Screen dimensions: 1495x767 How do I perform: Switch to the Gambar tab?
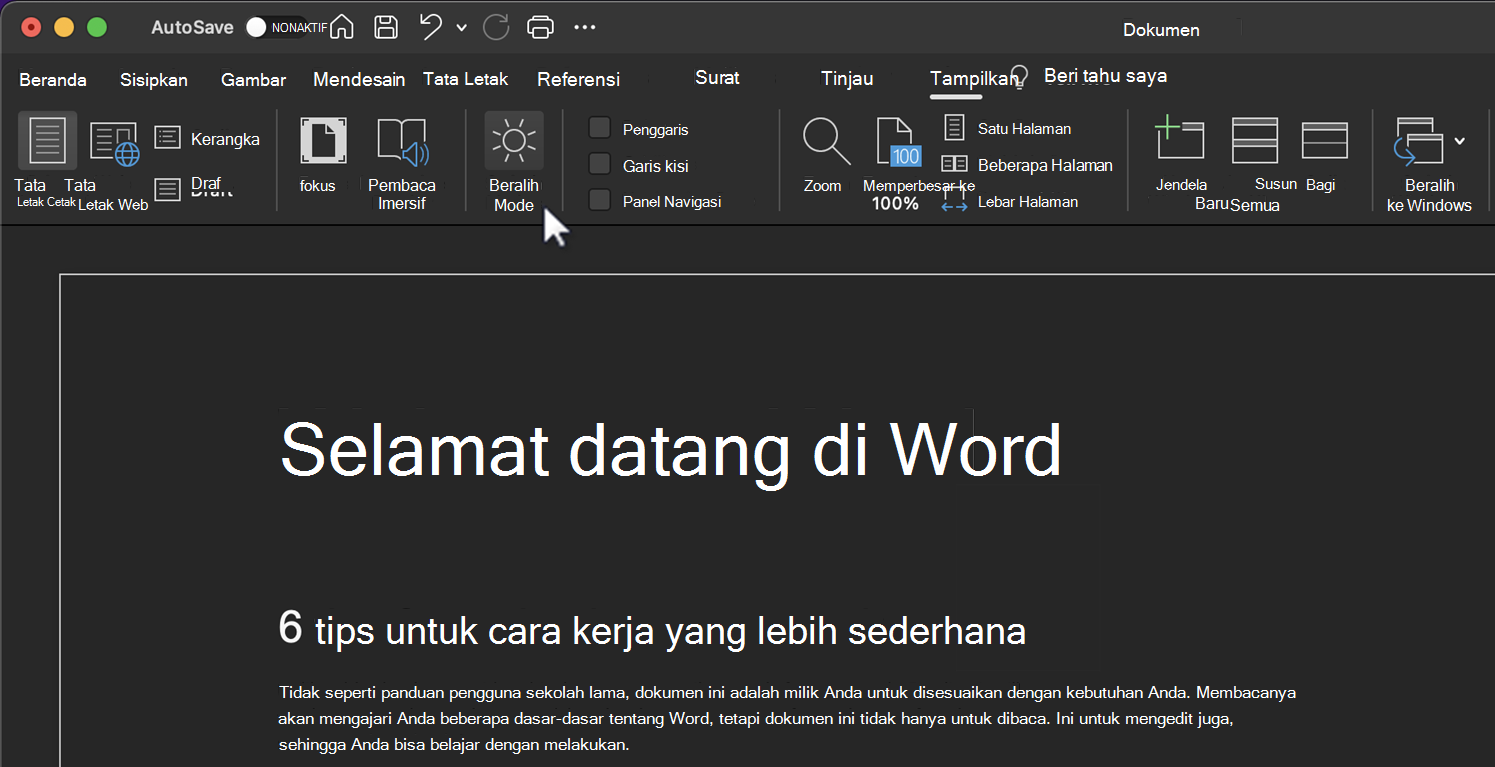pos(253,80)
